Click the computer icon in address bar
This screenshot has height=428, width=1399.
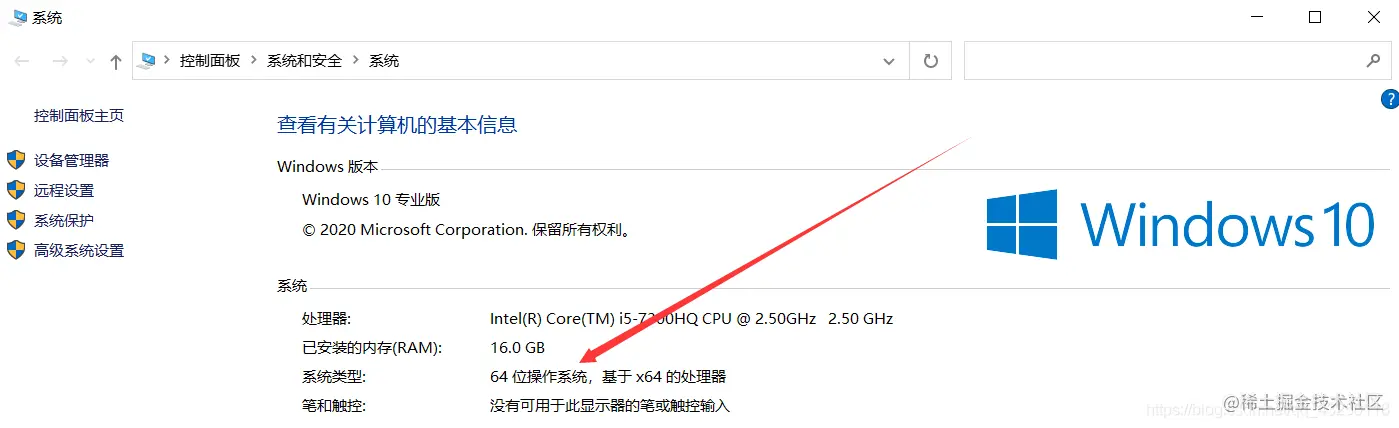(x=148, y=61)
